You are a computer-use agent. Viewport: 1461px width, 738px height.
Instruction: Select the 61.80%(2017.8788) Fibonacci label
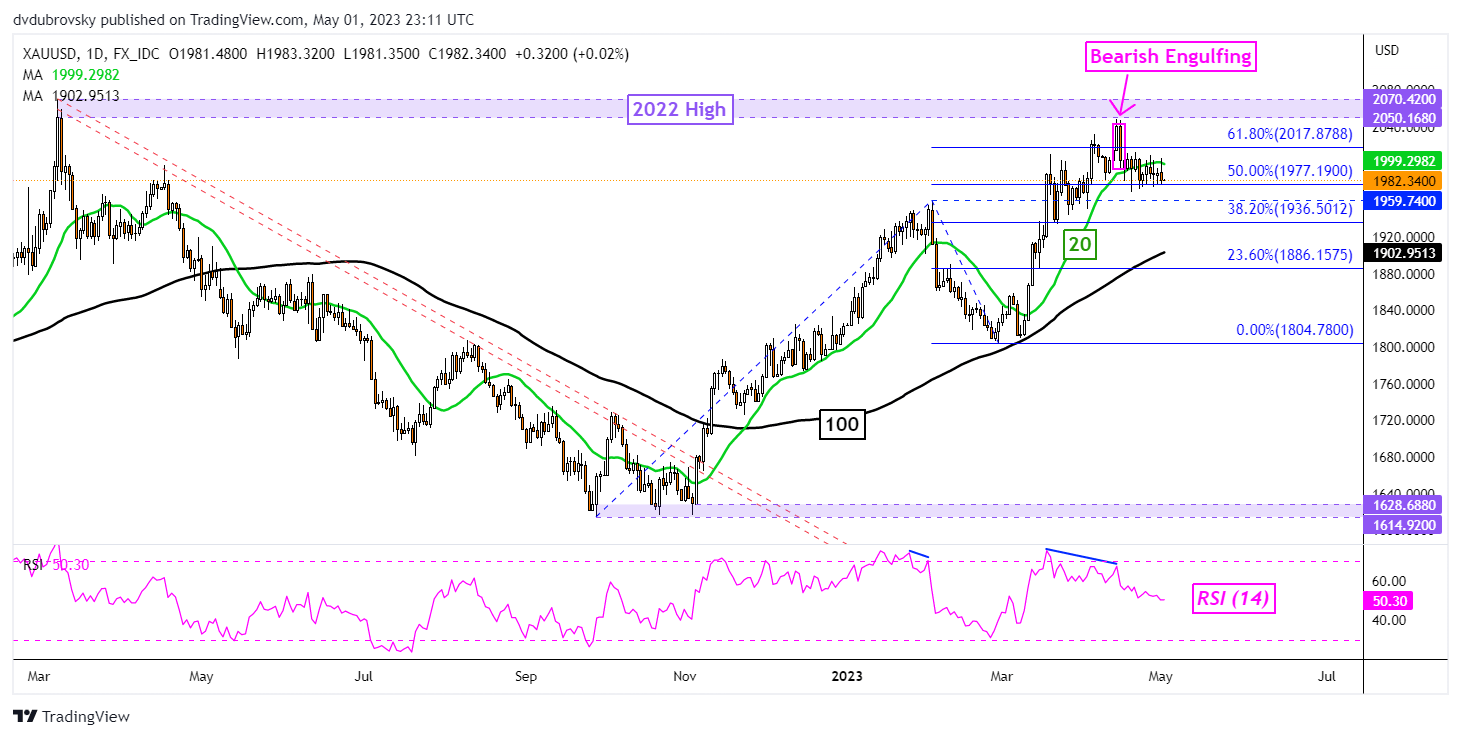1290,133
